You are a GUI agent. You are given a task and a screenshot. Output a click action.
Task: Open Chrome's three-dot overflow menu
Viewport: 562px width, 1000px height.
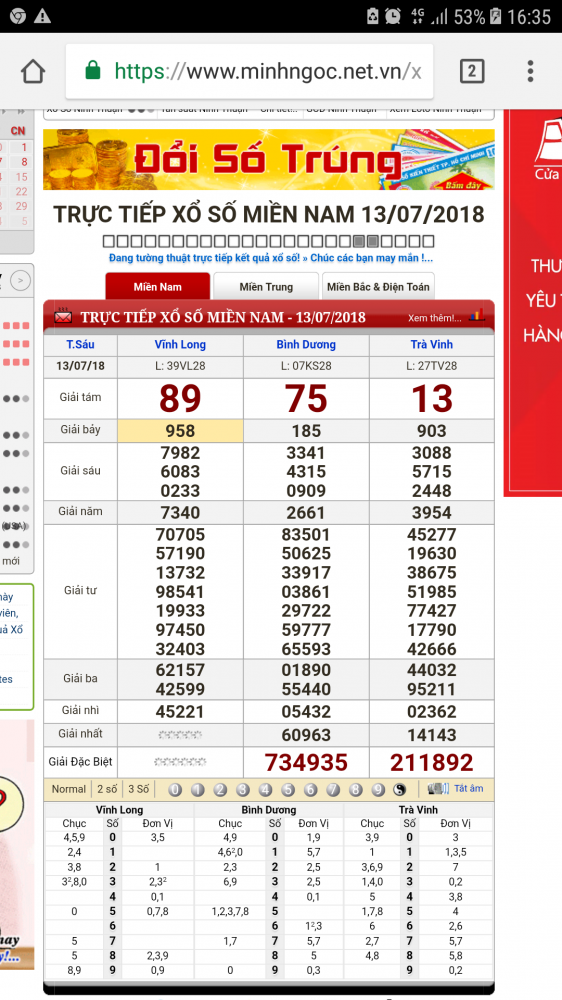tap(530, 71)
